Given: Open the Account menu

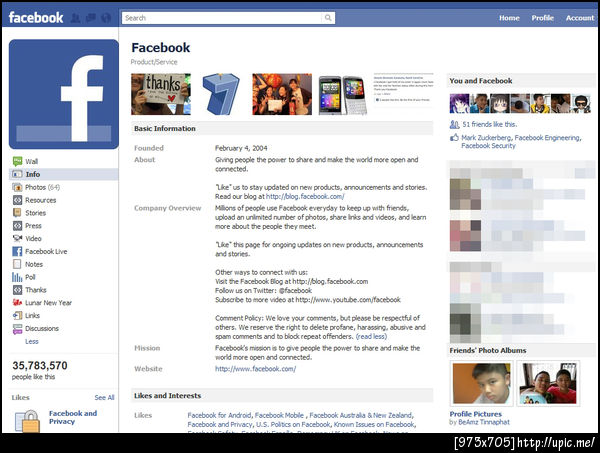Looking at the screenshot, I should tap(580, 18).
